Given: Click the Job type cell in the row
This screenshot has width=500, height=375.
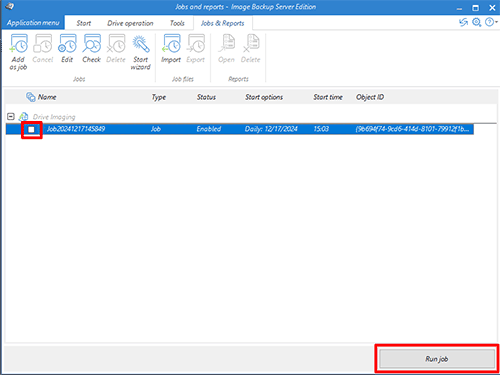Looking at the screenshot, I should coord(156,129).
